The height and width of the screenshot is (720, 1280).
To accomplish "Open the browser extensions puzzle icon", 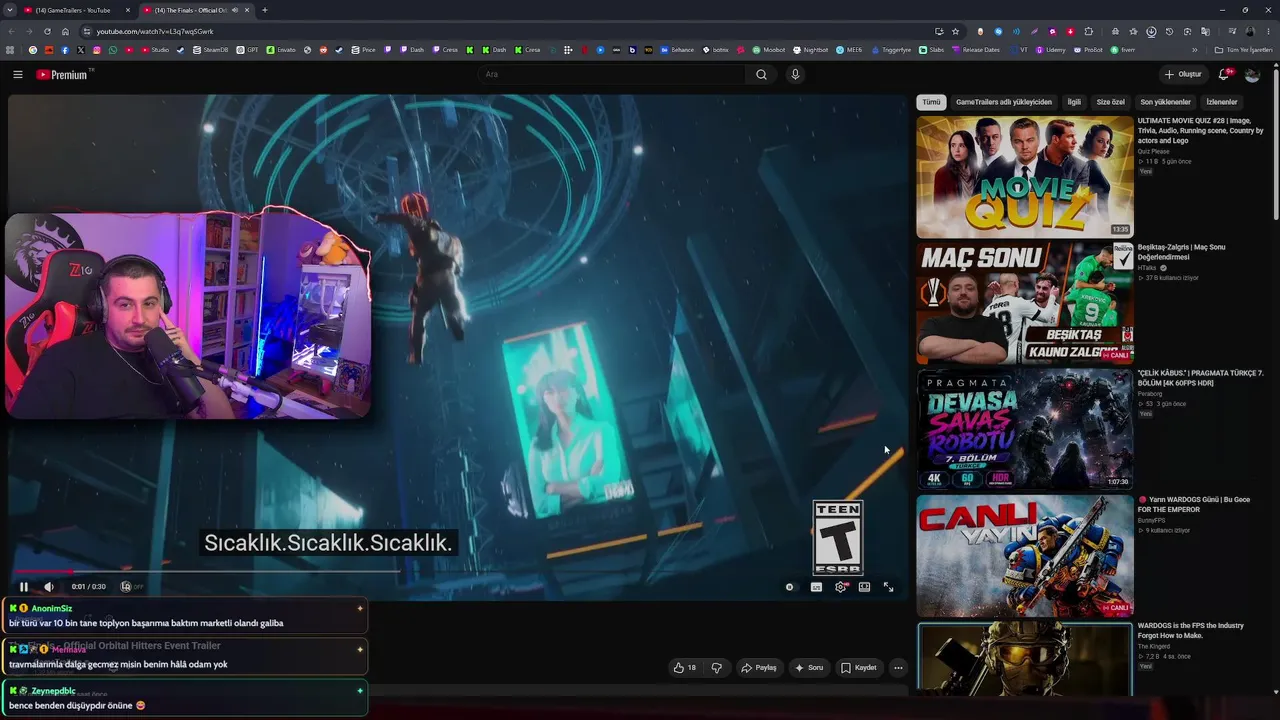I will click(x=1089, y=31).
